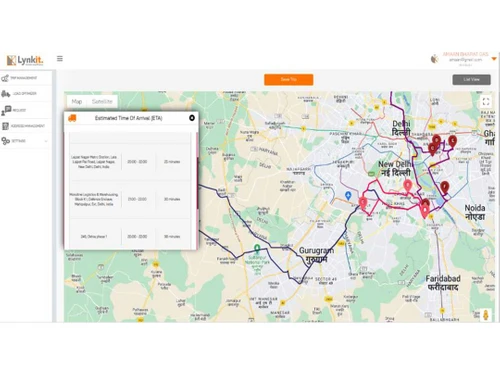Click the Noida map label
This screenshot has width=500, height=375.
tap(475, 212)
